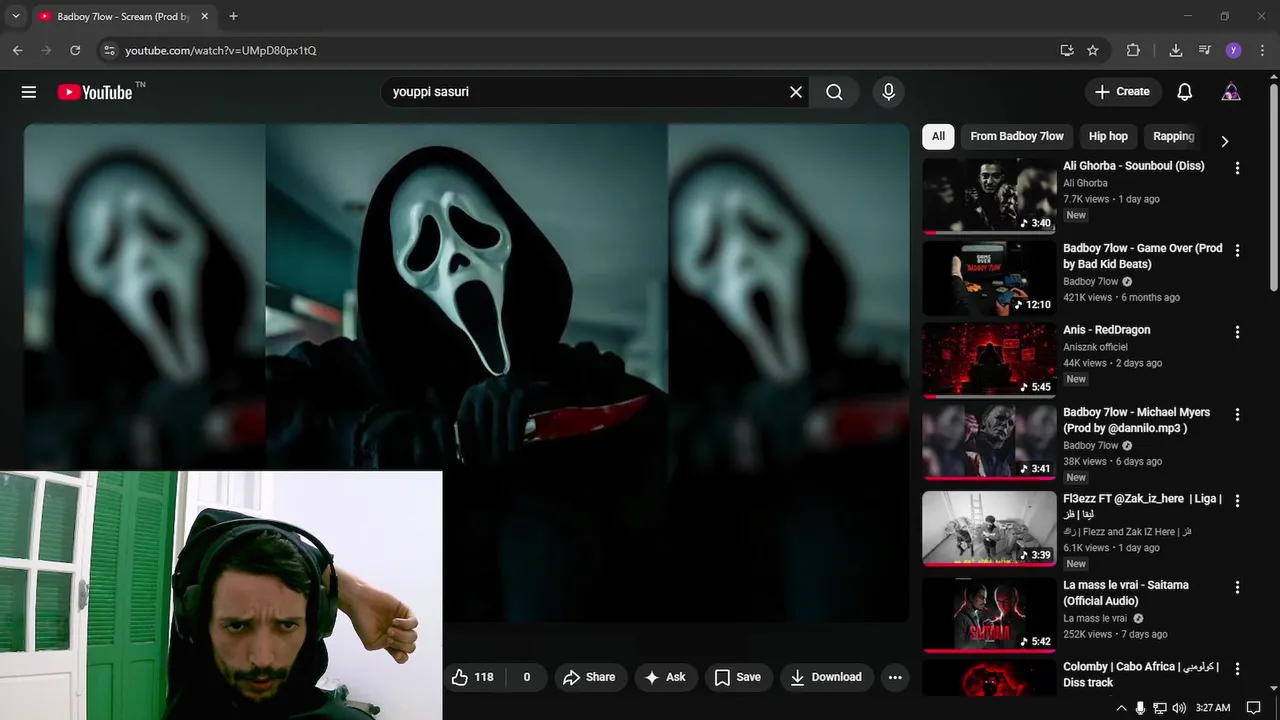Viewport: 1280px width, 720px height.
Task: Open options for La mass le vrai - Saitama
Action: click(x=1237, y=587)
